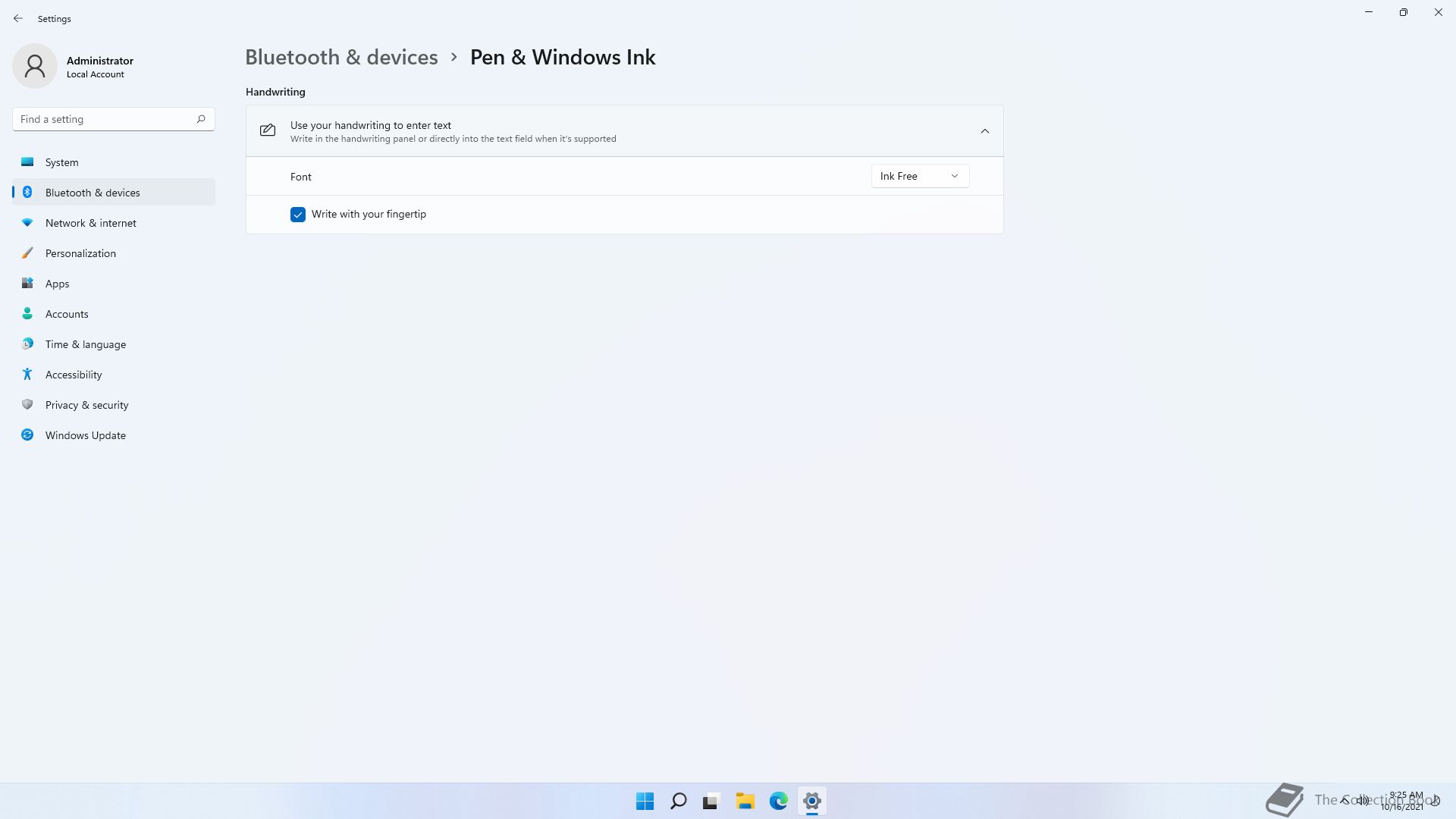Click the handwriting pen icon
This screenshot has height=819, width=1456.
pyautogui.click(x=268, y=130)
